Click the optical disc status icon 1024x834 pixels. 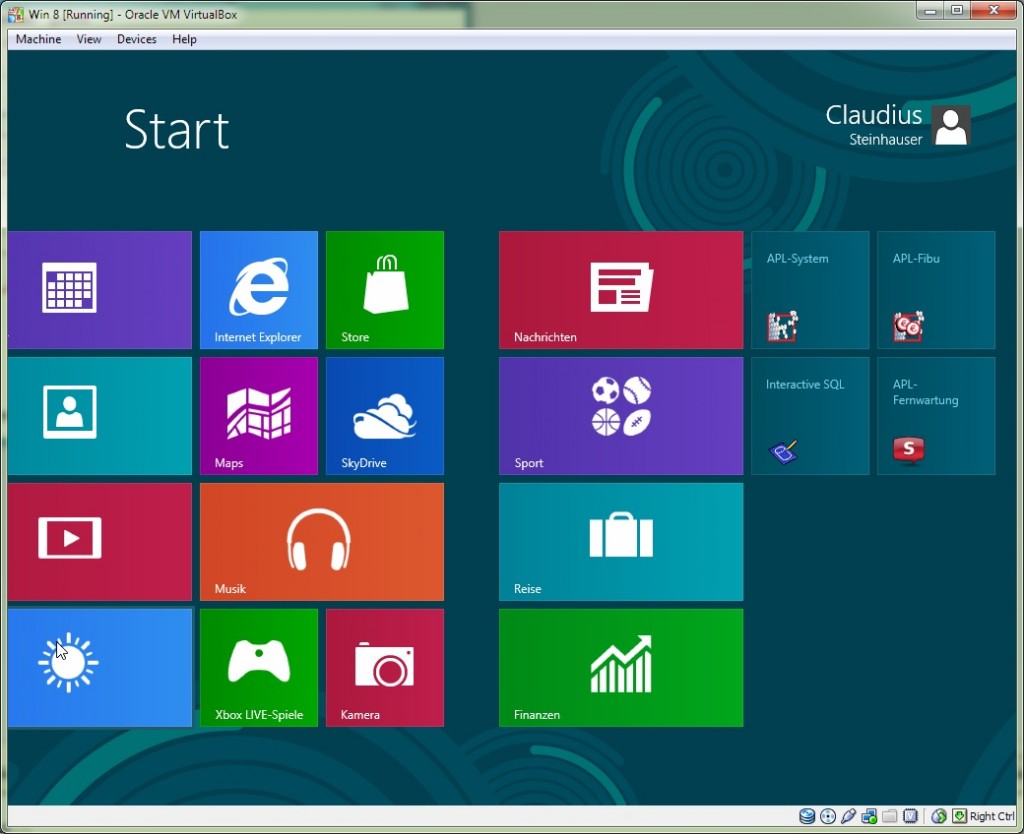827,816
